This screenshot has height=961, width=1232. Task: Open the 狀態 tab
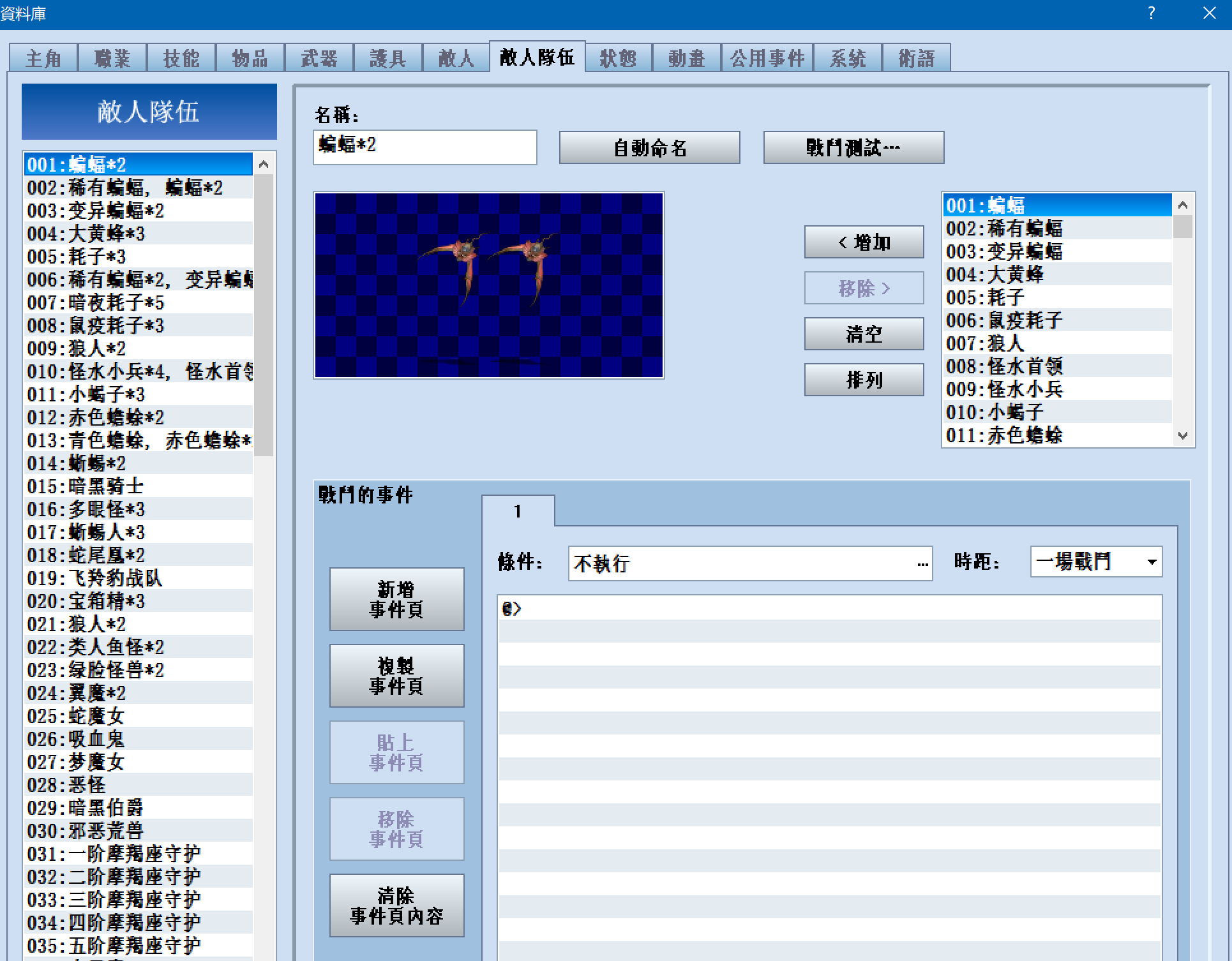(x=618, y=59)
